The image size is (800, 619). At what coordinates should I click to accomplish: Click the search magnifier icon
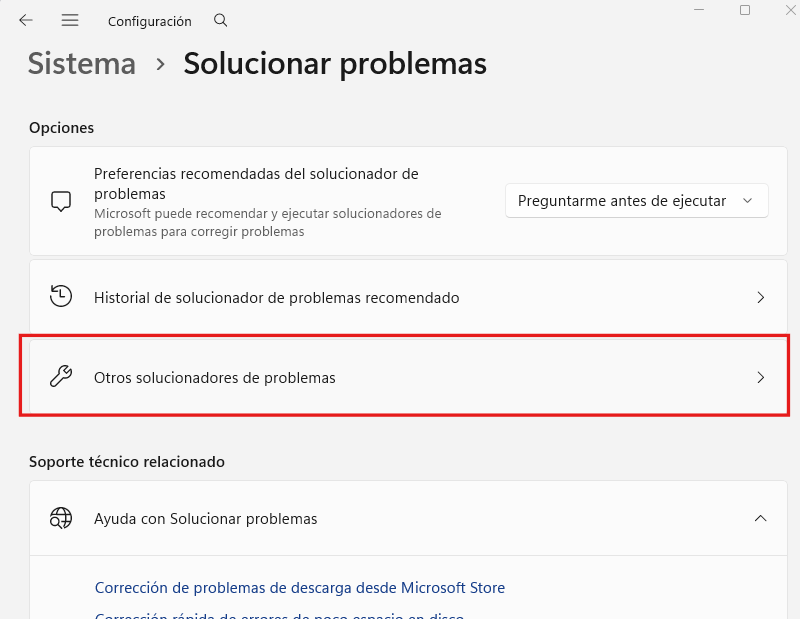(x=220, y=20)
